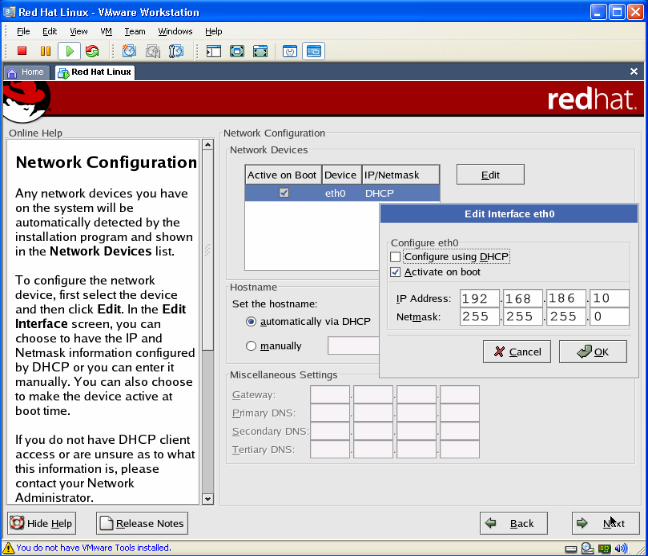Cancel the Edit Interface dialog
Image resolution: width=648 pixels, height=556 pixels.
[516, 352]
